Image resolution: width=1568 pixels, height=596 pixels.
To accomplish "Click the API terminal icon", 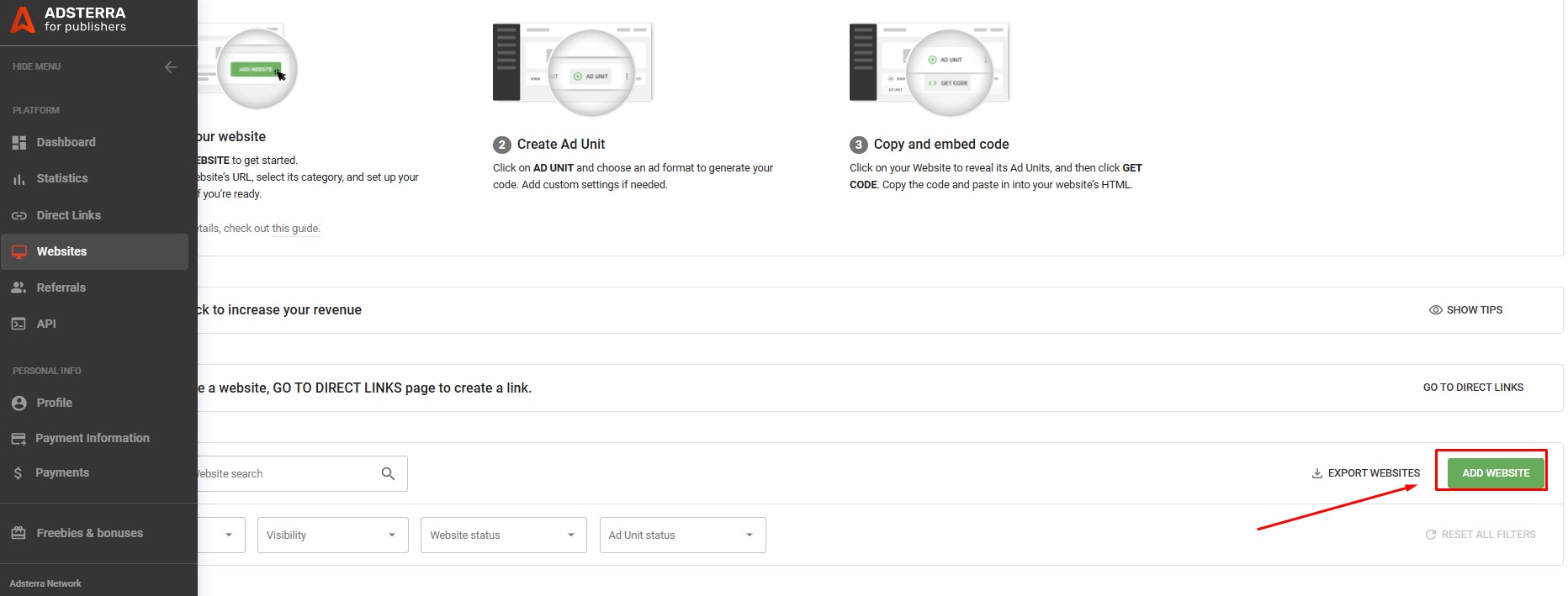I will pyautogui.click(x=19, y=324).
